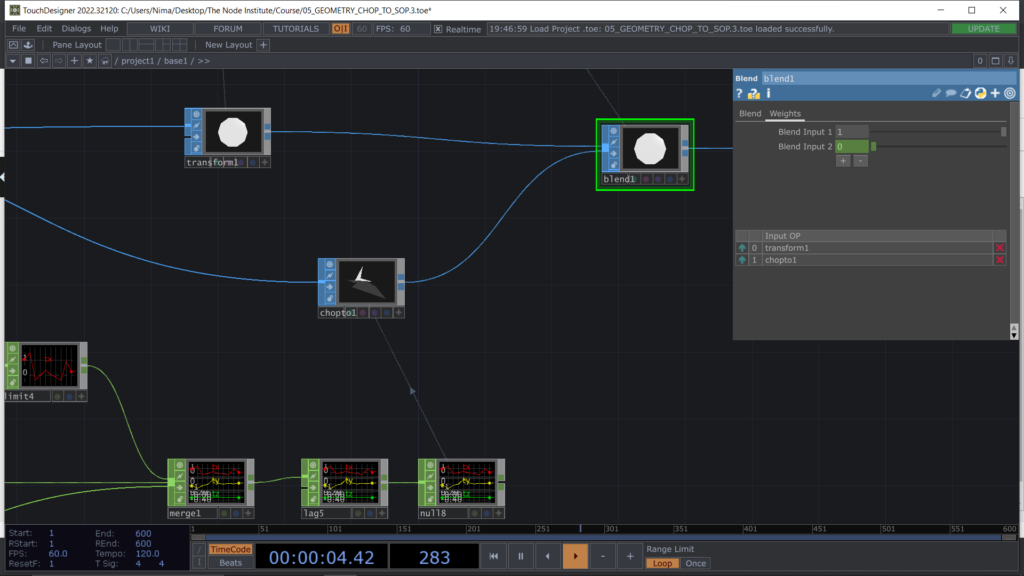This screenshot has height=576, width=1024.
Task: Remove a blend weight with the - button
Action: [861, 161]
